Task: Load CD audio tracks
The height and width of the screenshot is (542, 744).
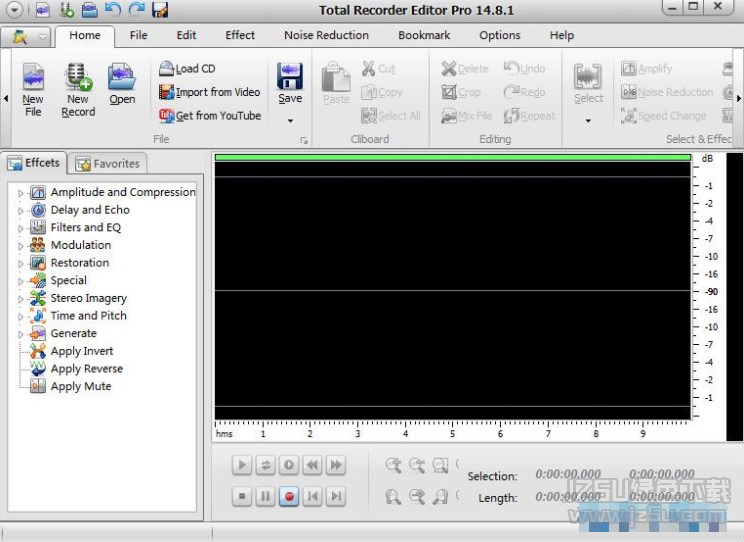Action: pyautogui.click(x=187, y=69)
